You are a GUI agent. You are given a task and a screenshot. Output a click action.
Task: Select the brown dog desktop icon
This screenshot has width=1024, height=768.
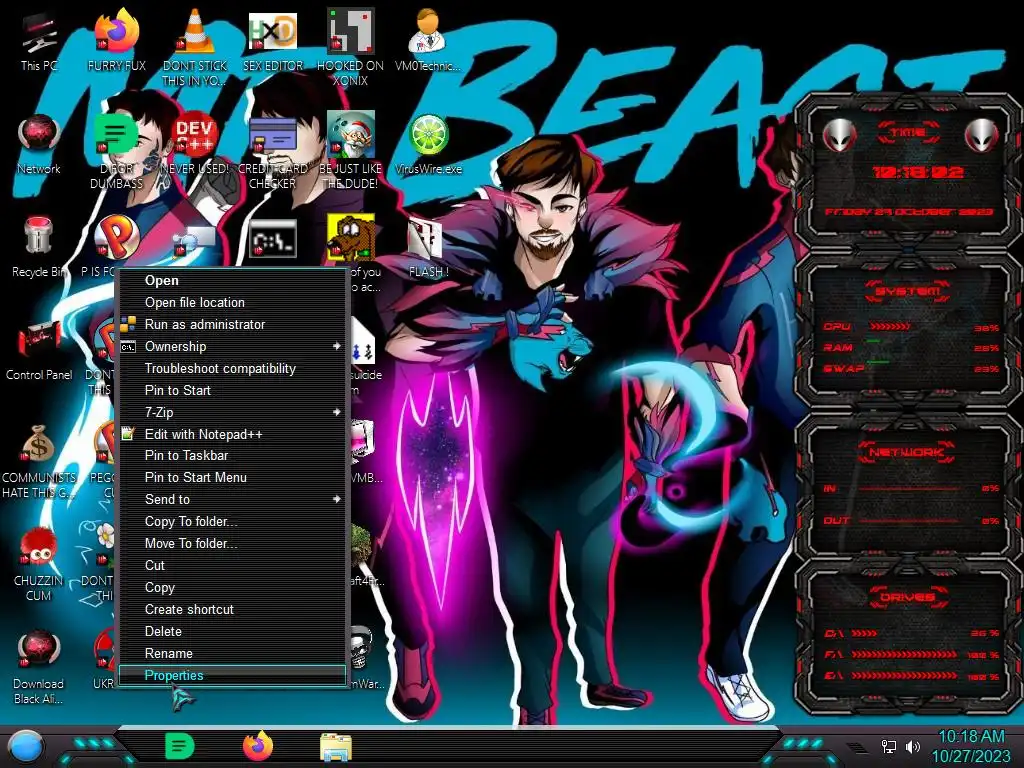click(351, 237)
